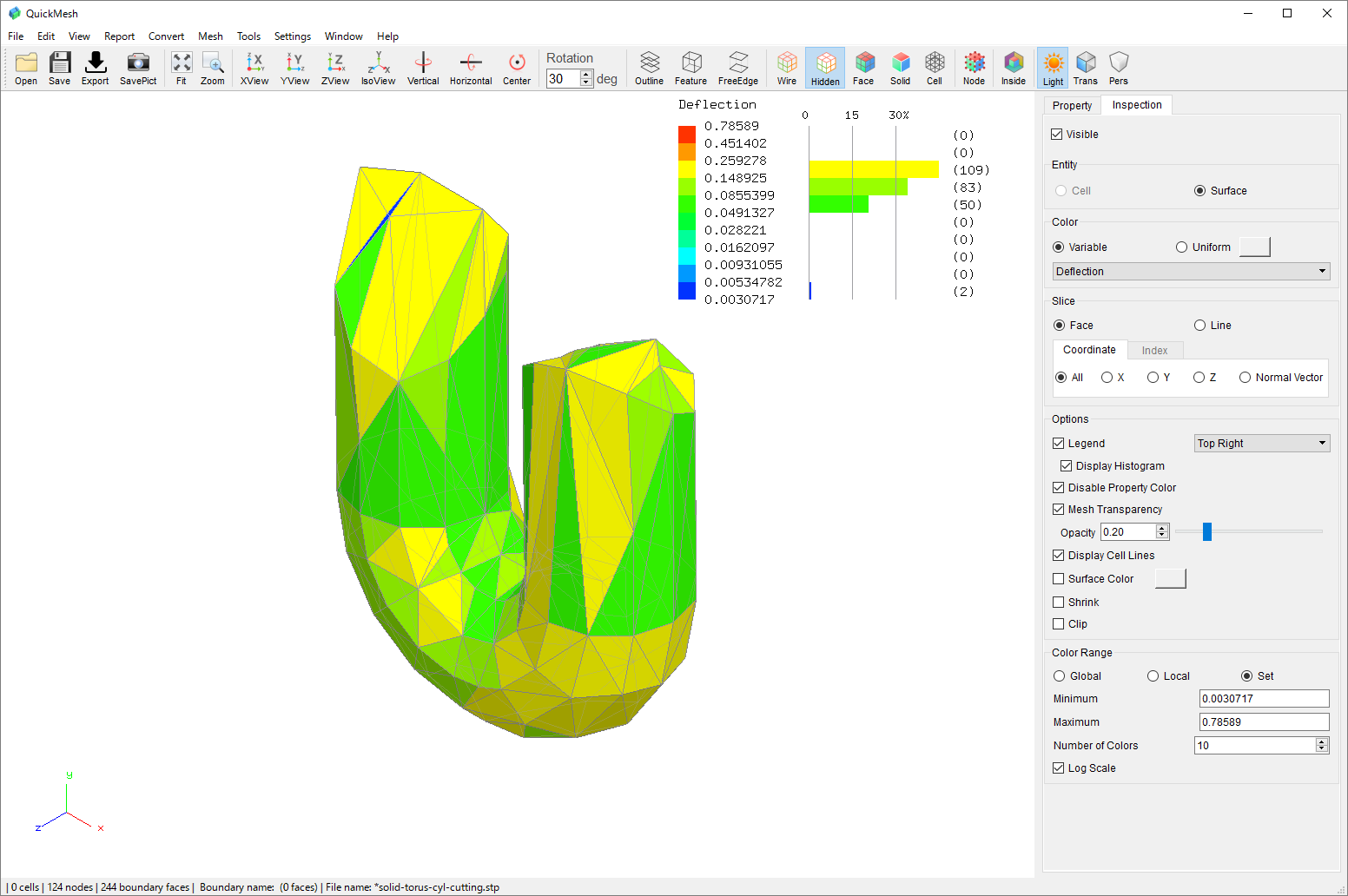Enable the Clip checkbox
Screen dimensions: 1348x896
(1058, 624)
